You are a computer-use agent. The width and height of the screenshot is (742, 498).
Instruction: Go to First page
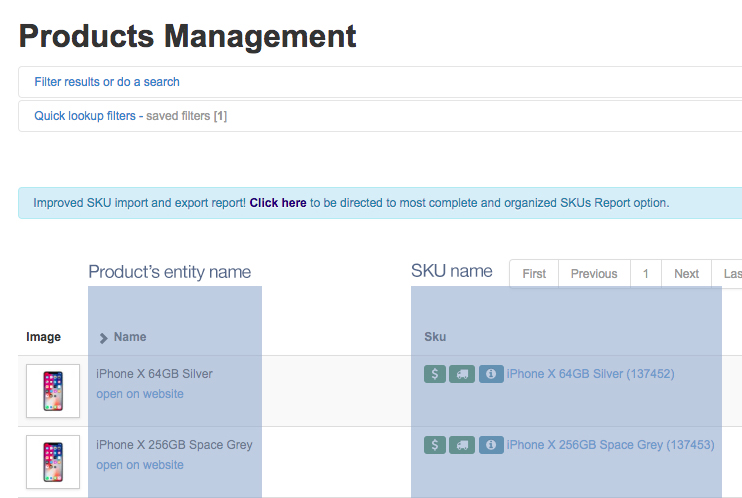(x=534, y=274)
